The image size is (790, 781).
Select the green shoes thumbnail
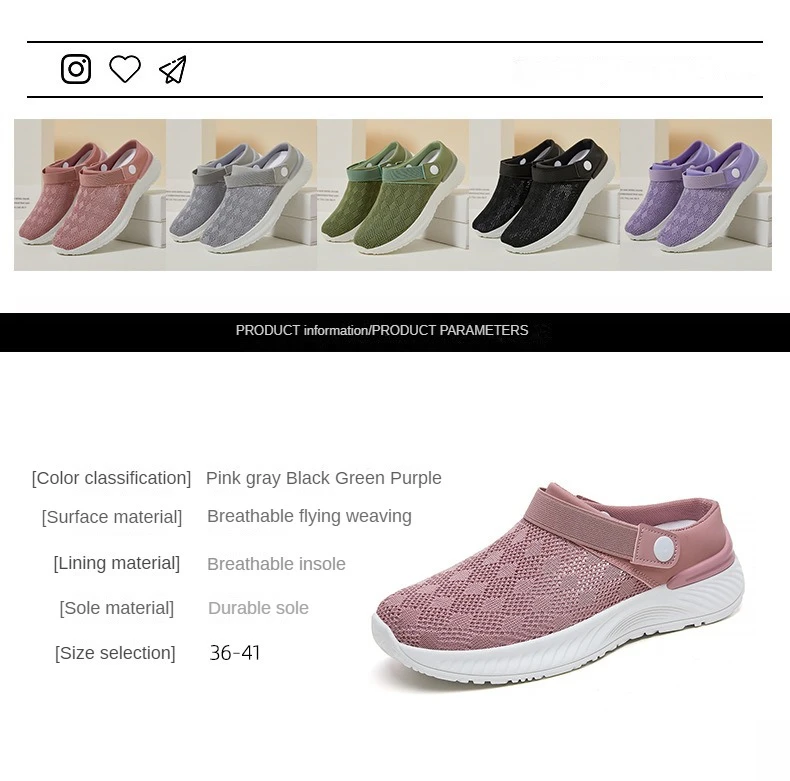[x=393, y=195]
